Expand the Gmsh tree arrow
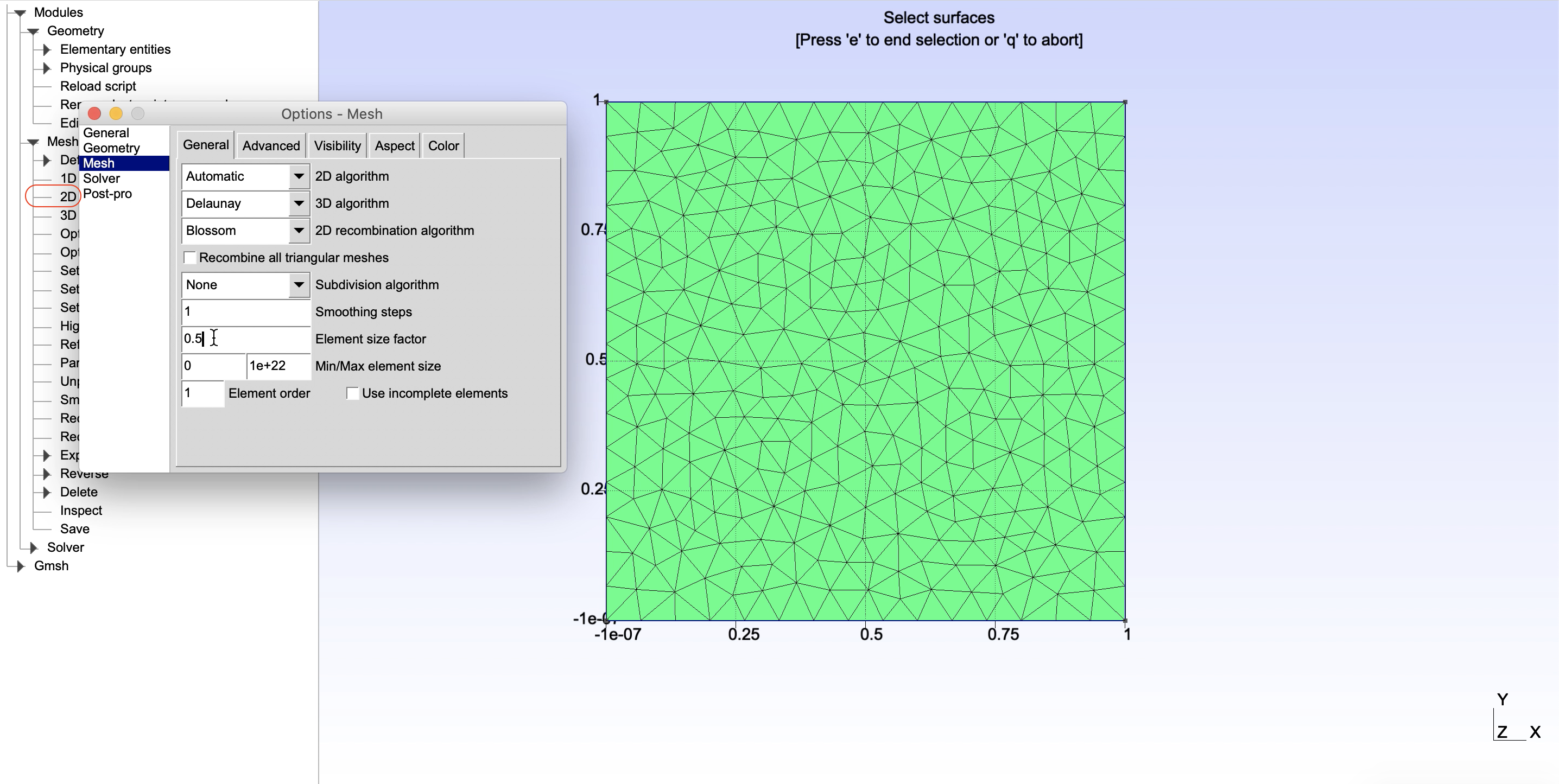The image size is (1559, 784). 21,566
